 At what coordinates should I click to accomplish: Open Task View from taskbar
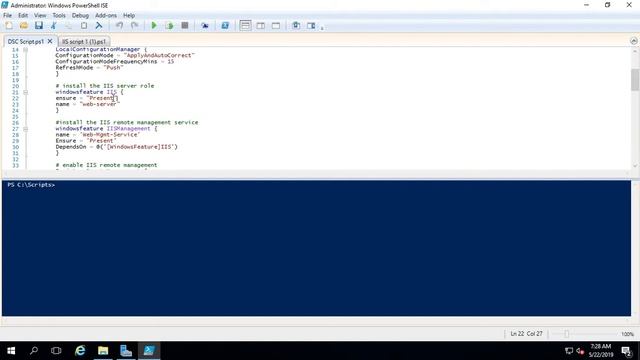coord(56,351)
